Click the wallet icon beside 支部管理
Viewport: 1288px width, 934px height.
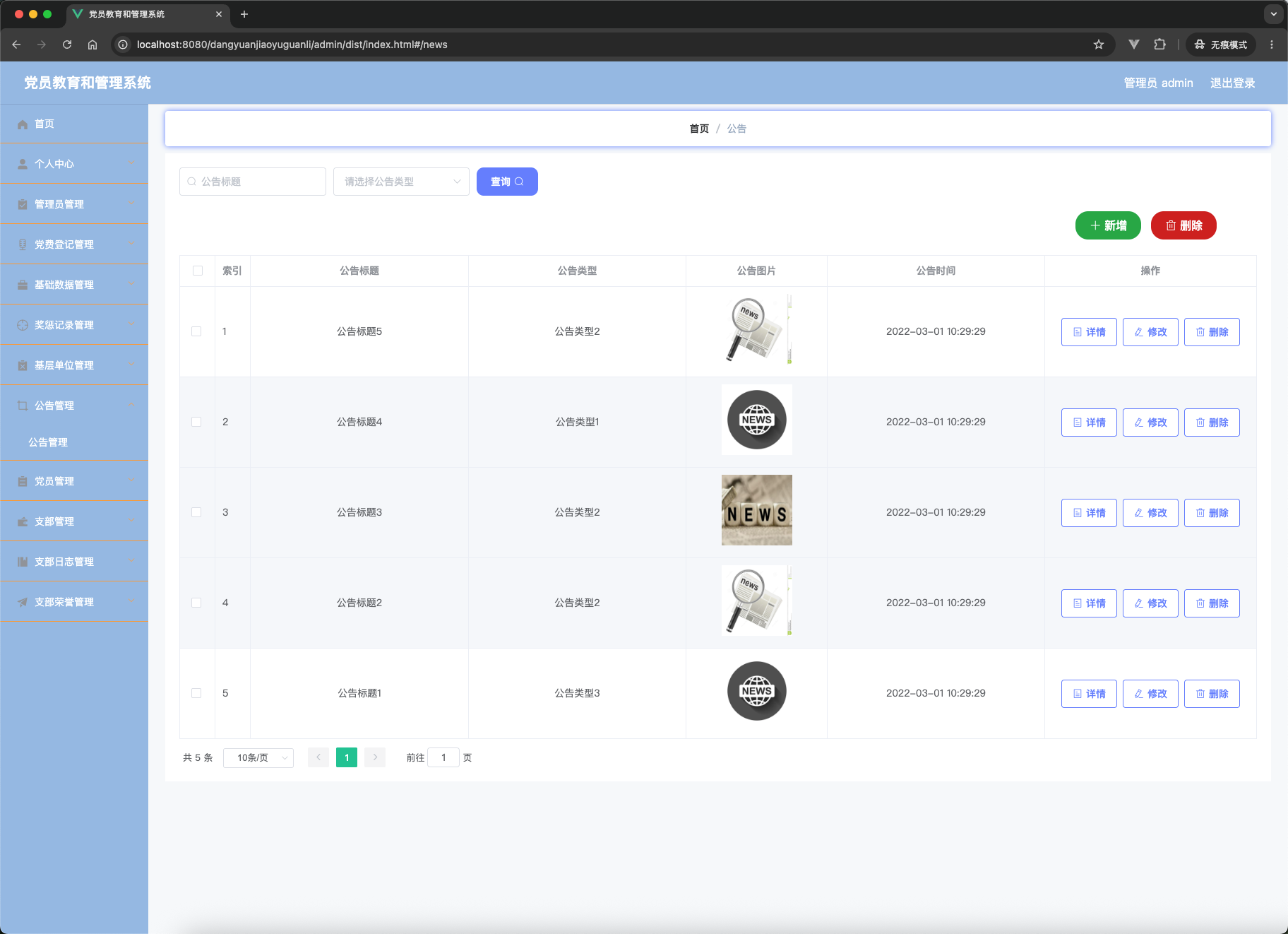click(x=23, y=521)
